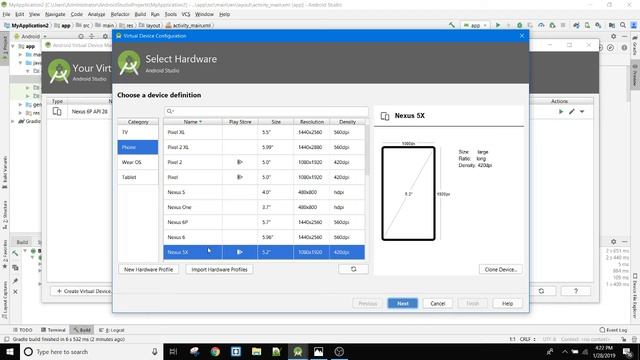The height and width of the screenshot is (360, 640).
Task: Collapse the app node in project tree
Action: [13, 47]
